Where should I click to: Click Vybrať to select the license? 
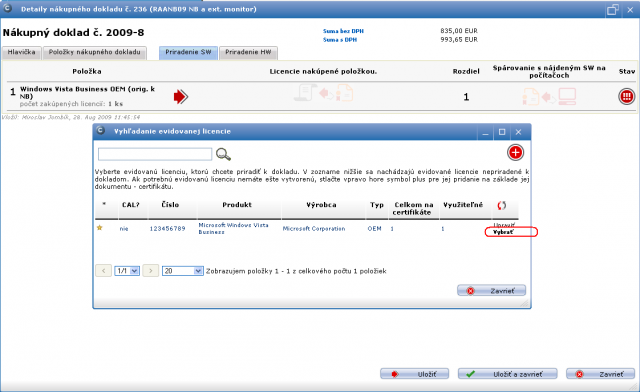click(x=503, y=232)
